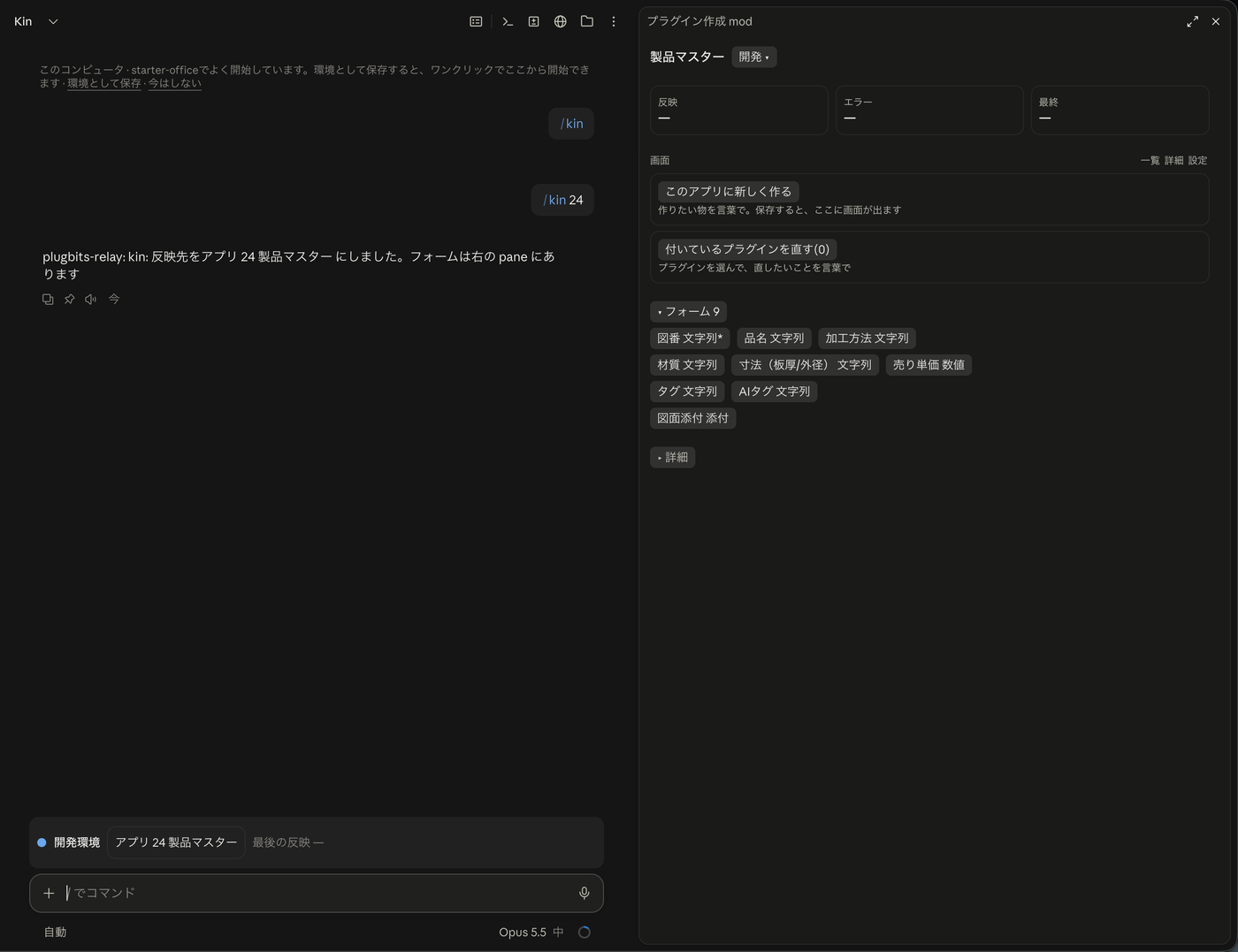Screen dimensions: 1238x952
Task: Open the Kin dropdown chevron
Action: 53,21
